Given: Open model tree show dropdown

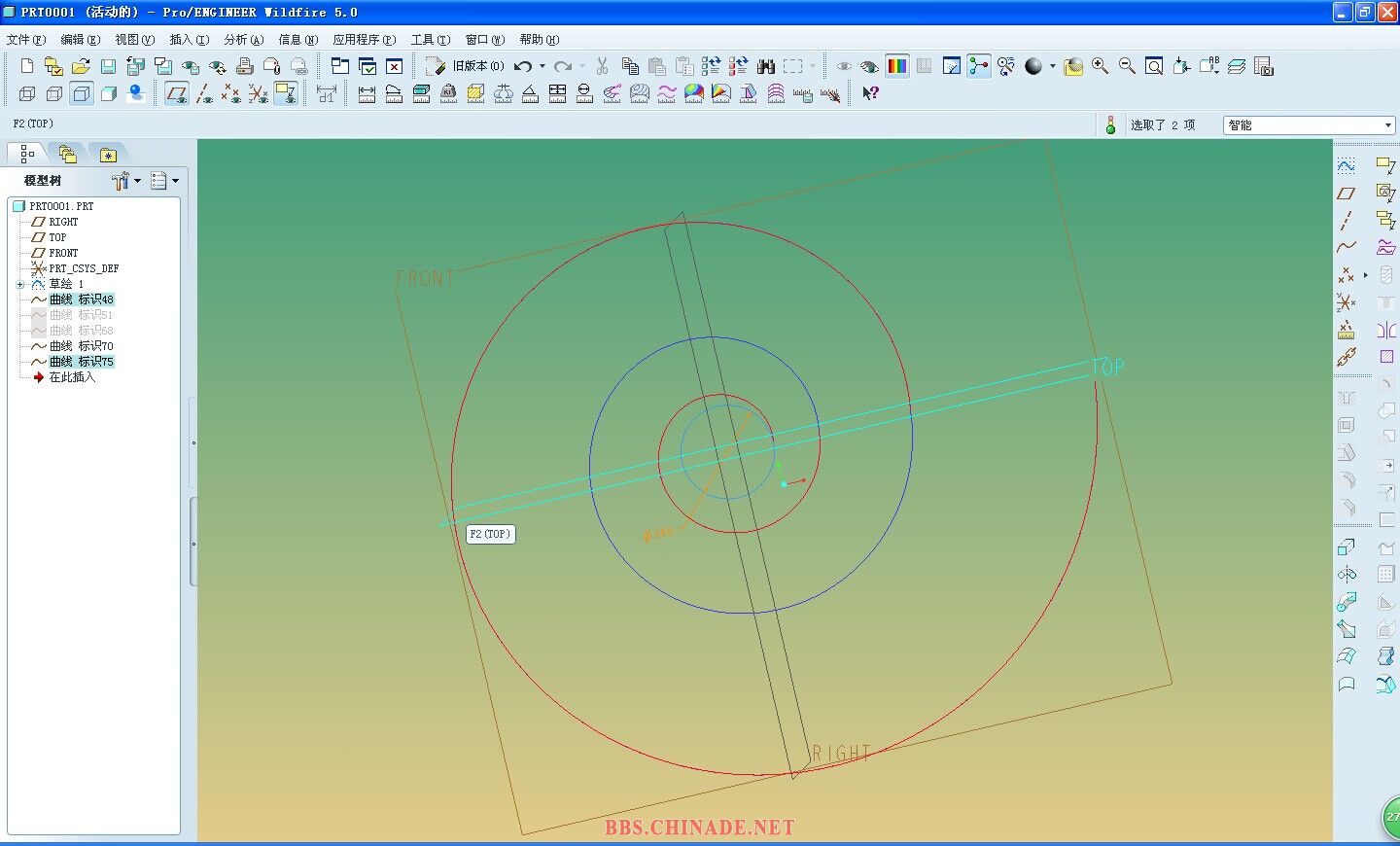Looking at the screenshot, I should click(x=164, y=181).
